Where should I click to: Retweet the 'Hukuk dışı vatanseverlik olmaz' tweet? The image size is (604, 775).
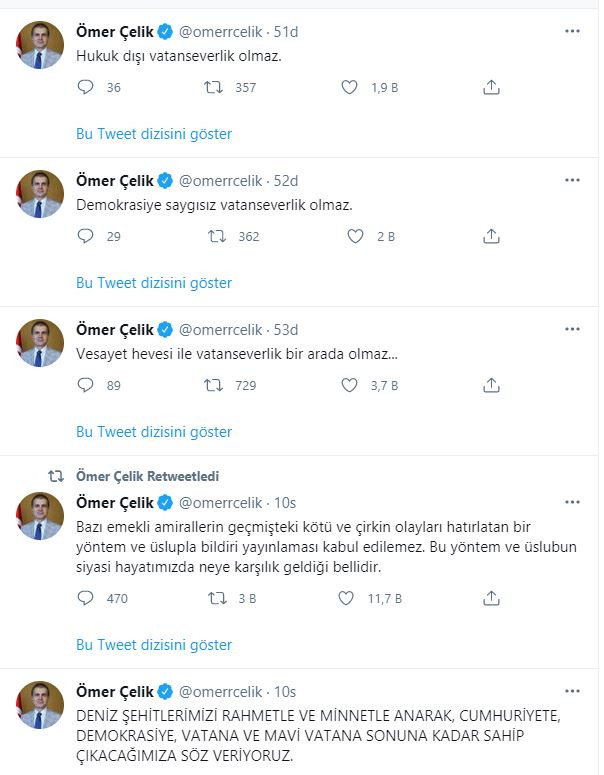pos(213,88)
